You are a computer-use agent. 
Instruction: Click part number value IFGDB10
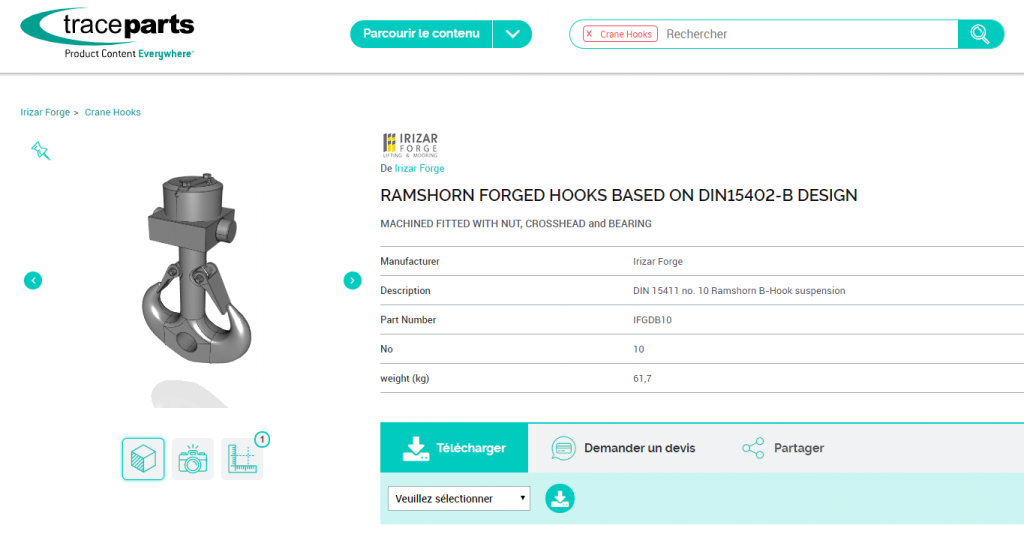point(652,320)
